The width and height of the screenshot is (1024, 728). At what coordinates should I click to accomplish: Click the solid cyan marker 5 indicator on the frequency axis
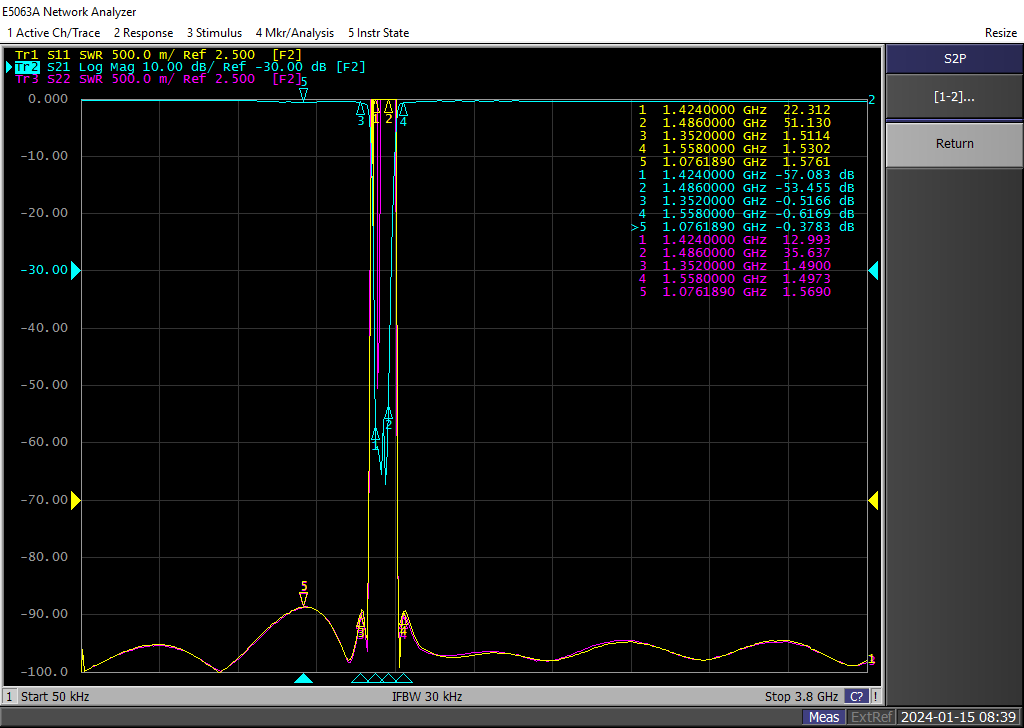[304, 679]
